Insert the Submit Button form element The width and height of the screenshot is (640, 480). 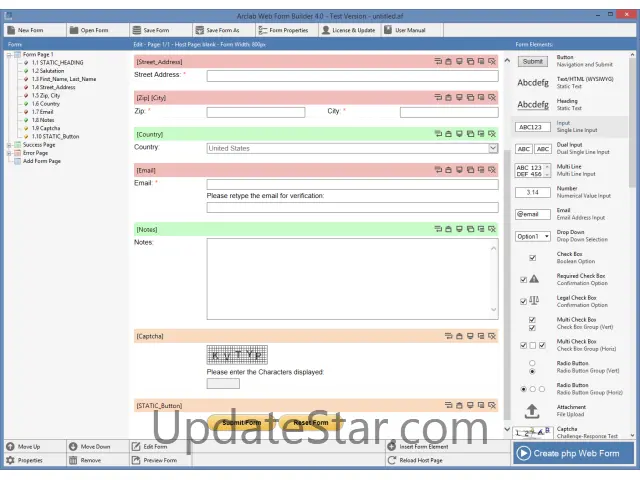[570, 61]
